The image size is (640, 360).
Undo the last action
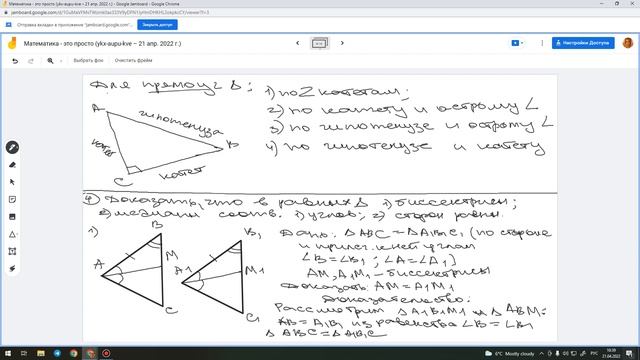tap(15, 61)
